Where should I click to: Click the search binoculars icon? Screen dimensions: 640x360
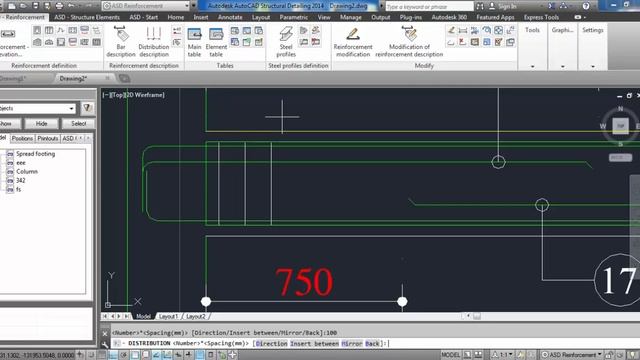[x=480, y=6]
